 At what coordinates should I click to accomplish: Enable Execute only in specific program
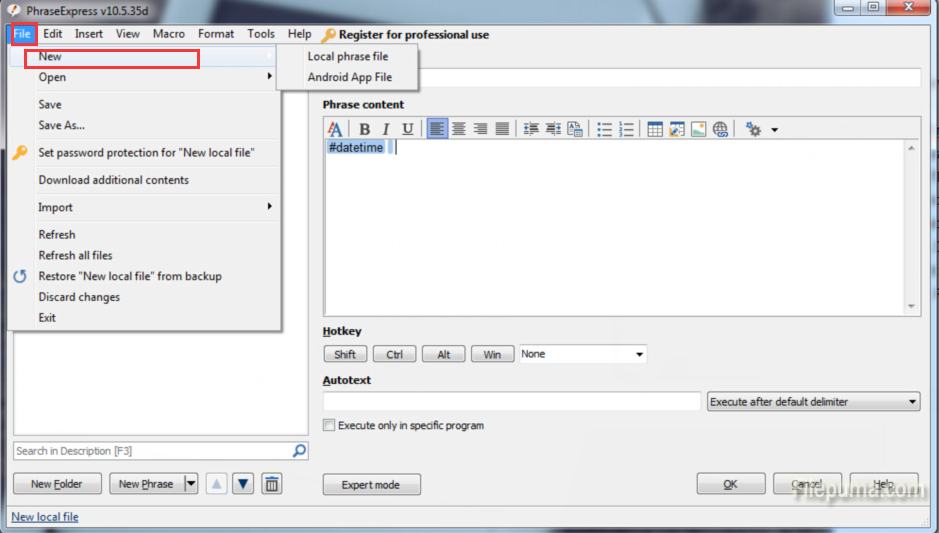pos(329,426)
